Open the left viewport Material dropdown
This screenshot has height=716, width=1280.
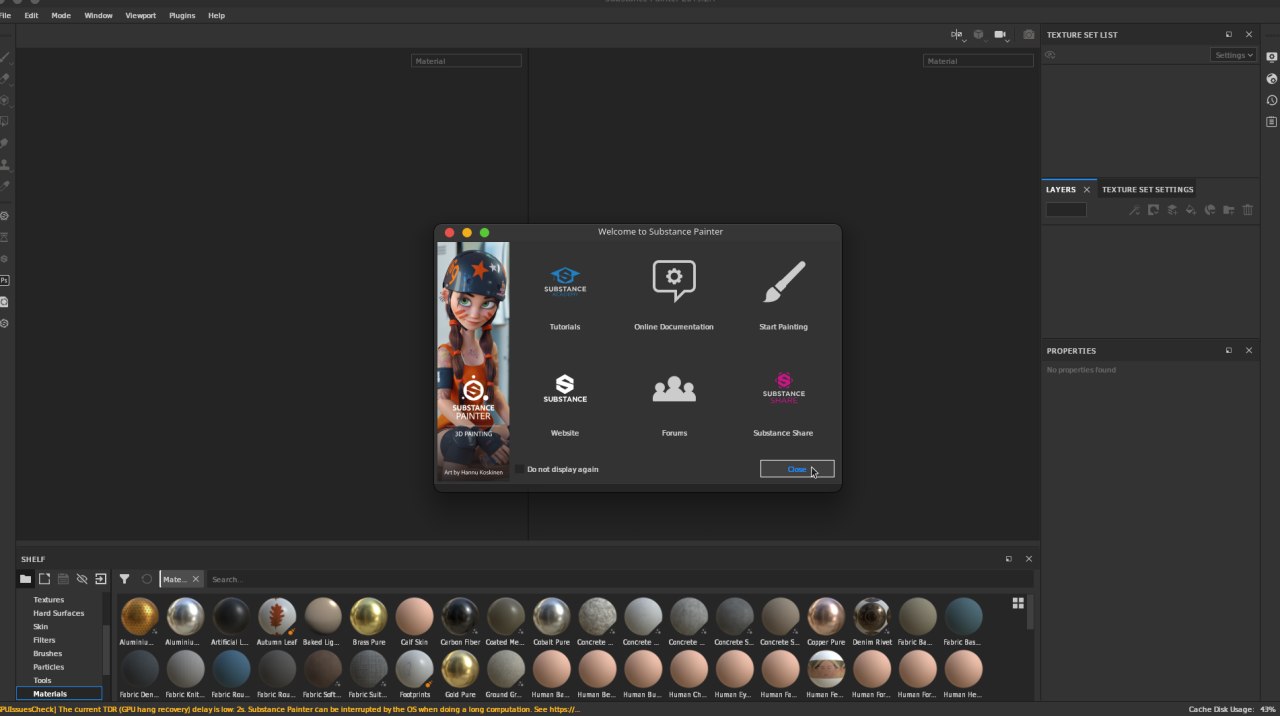[466, 61]
